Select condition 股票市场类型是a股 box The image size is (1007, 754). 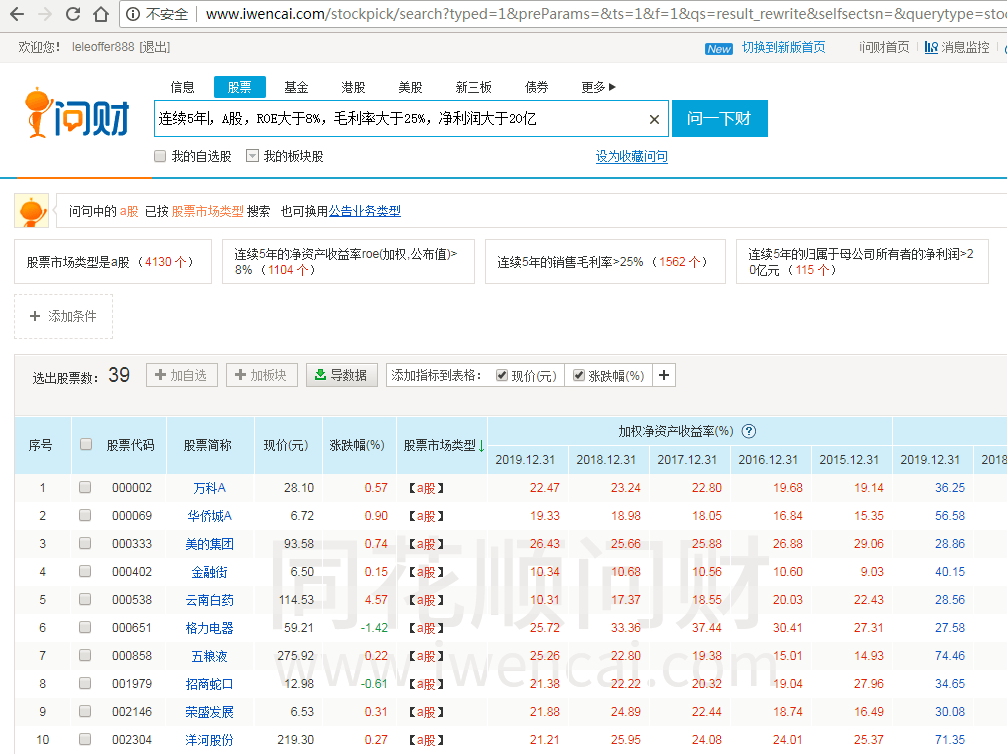point(113,262)
